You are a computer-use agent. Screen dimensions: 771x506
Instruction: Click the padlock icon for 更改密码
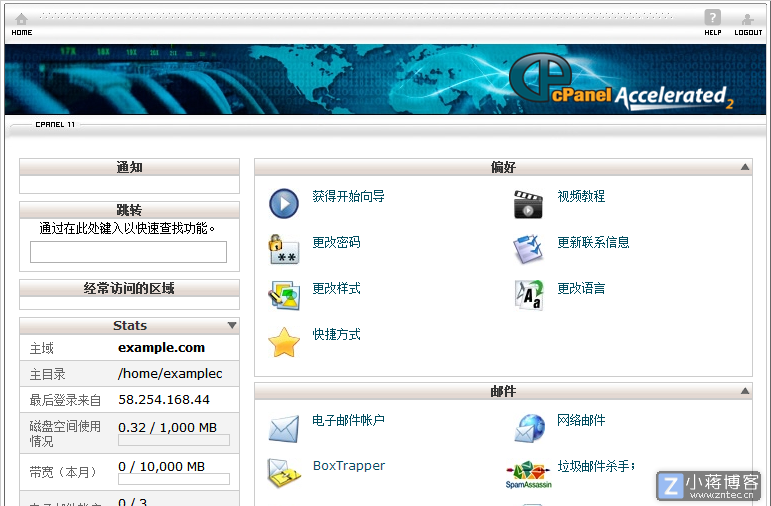click(284, 249)
